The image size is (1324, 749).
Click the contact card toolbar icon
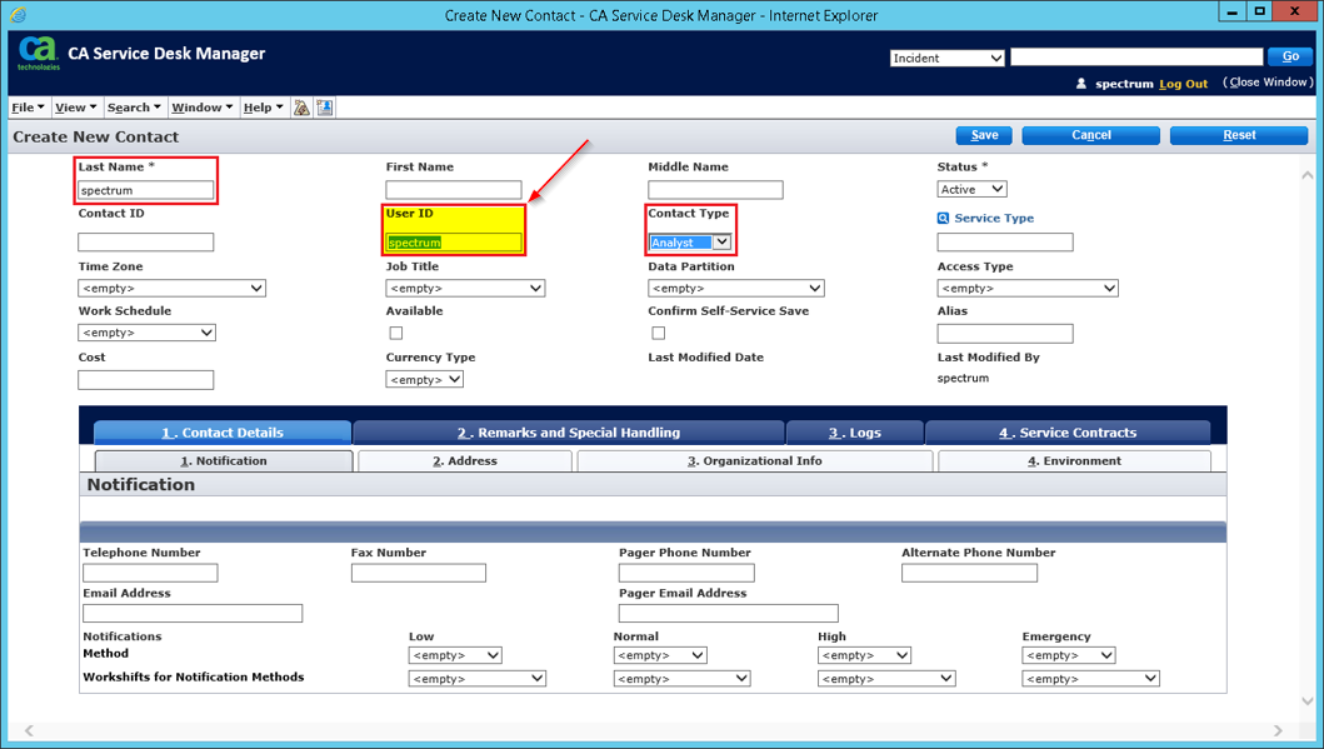(325, 107)
